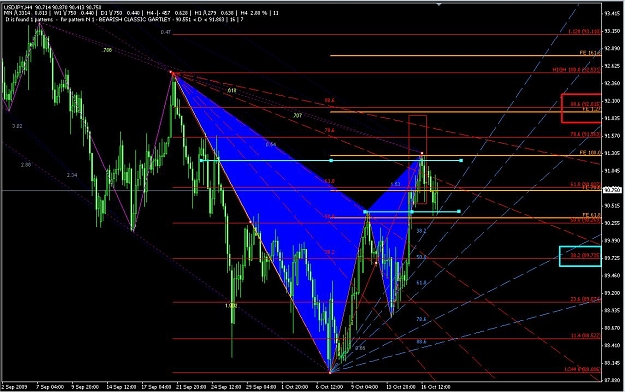This screenshot has width=625, height=392.
Task: Select the 29 Sep 04:00 time label
Action: click(x=261, y=387)
